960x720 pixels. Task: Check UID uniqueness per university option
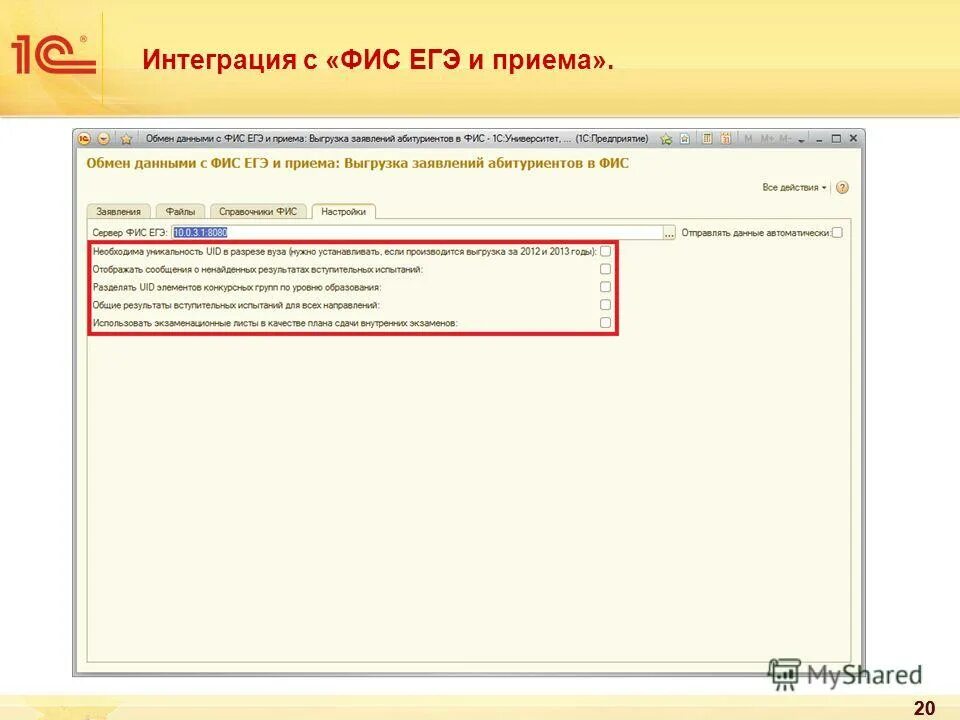coord(604,252)
